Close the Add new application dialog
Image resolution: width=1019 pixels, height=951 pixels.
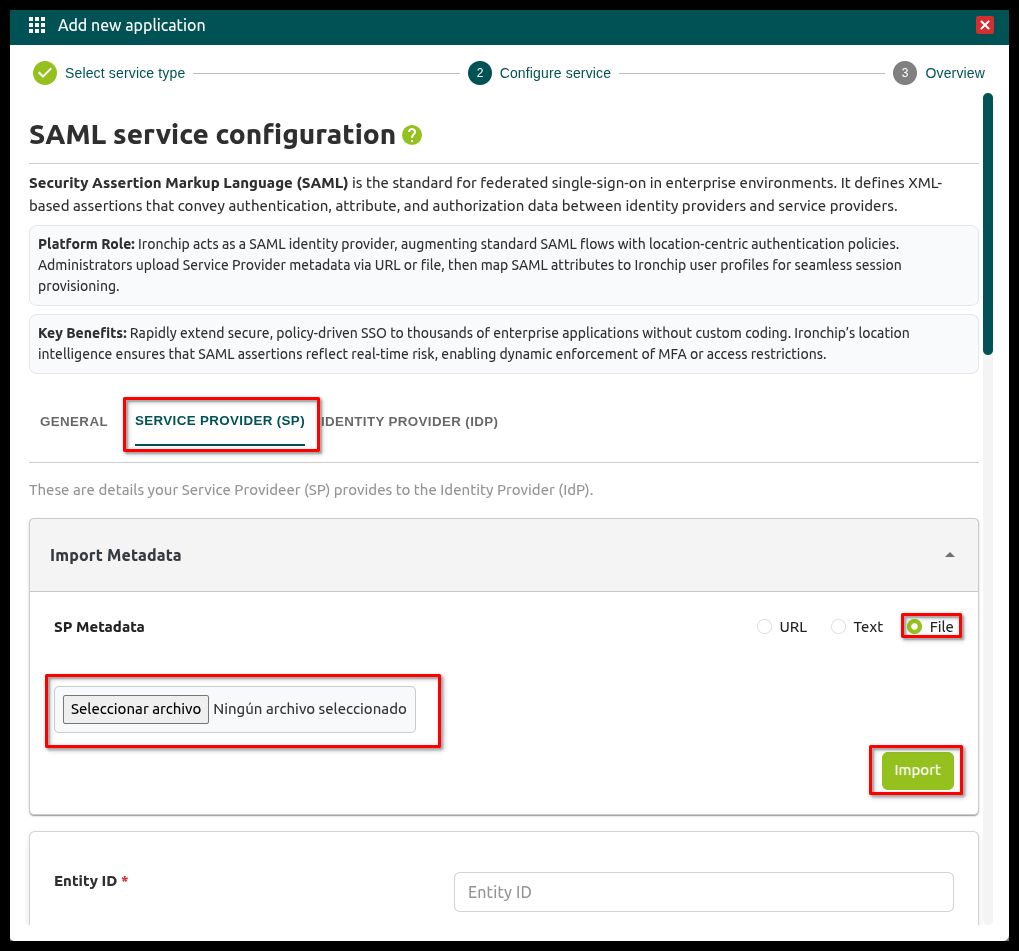(985, 26)
